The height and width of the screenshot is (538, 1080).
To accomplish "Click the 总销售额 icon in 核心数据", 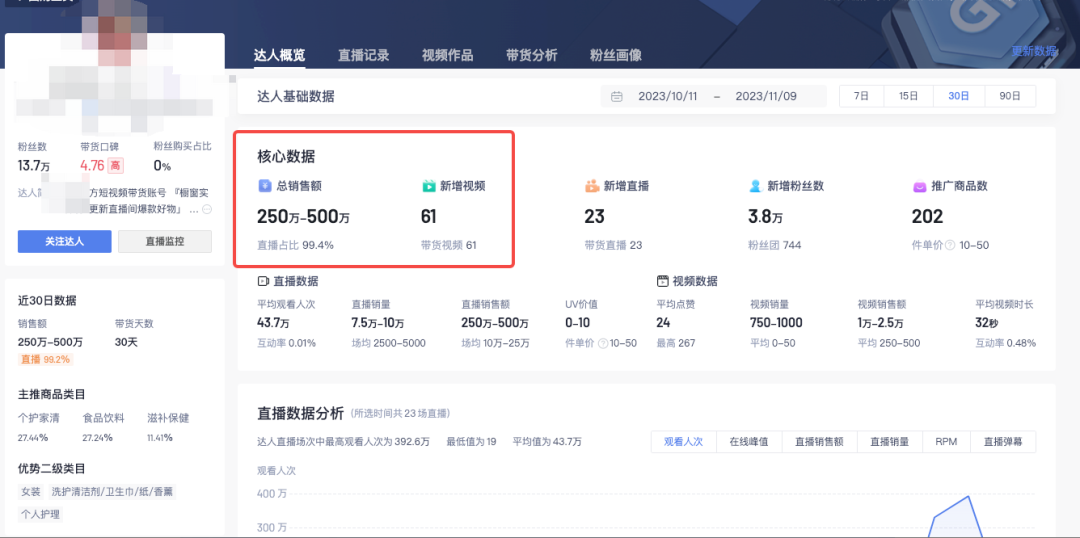I will (x=264, y=186).
